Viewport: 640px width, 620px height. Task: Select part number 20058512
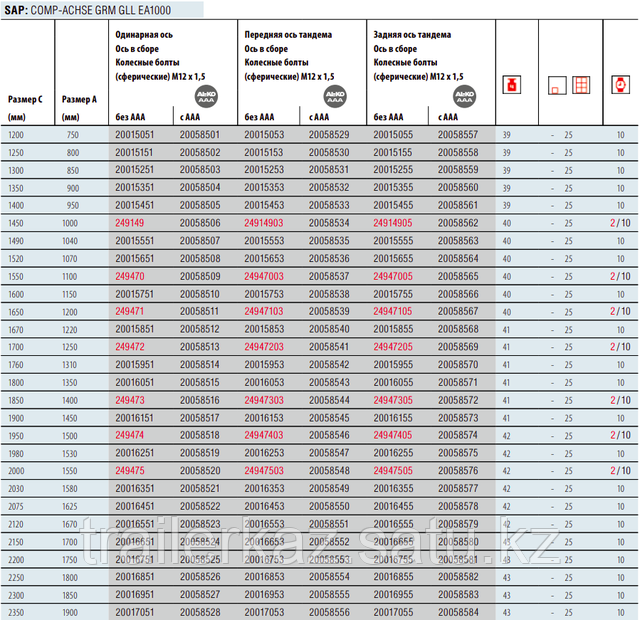click(200, 329)
